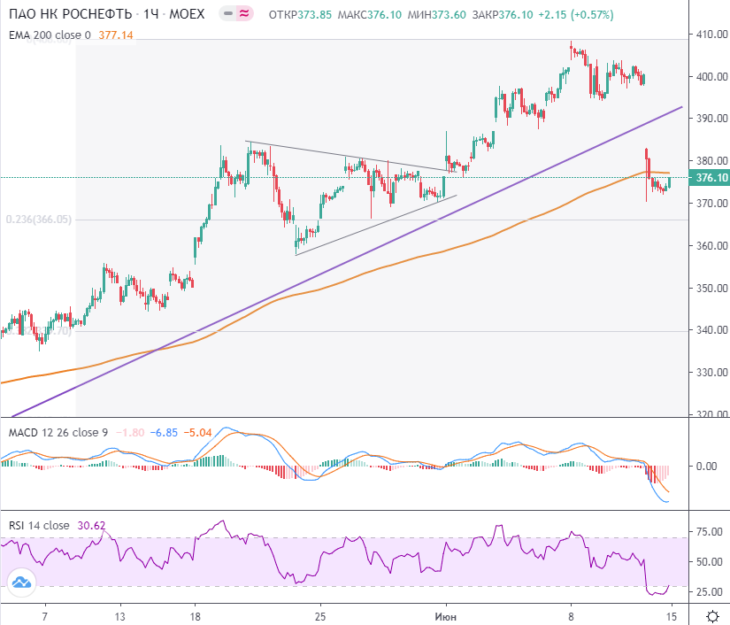This screenshot has width=730, height=625.
Task: Click the ЗАКР close value 376.10
Action: [516, 15]
